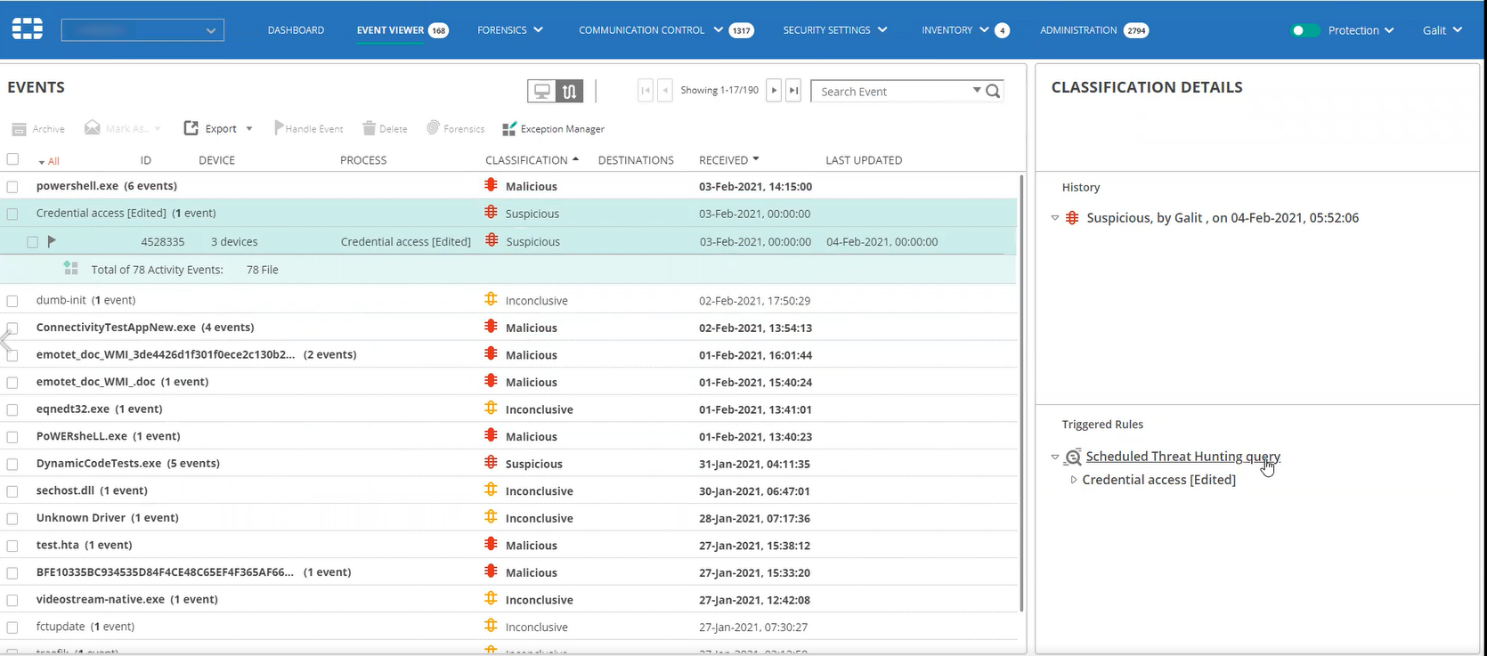
Task: Jump to the last events page
Action: pos(793,91)
